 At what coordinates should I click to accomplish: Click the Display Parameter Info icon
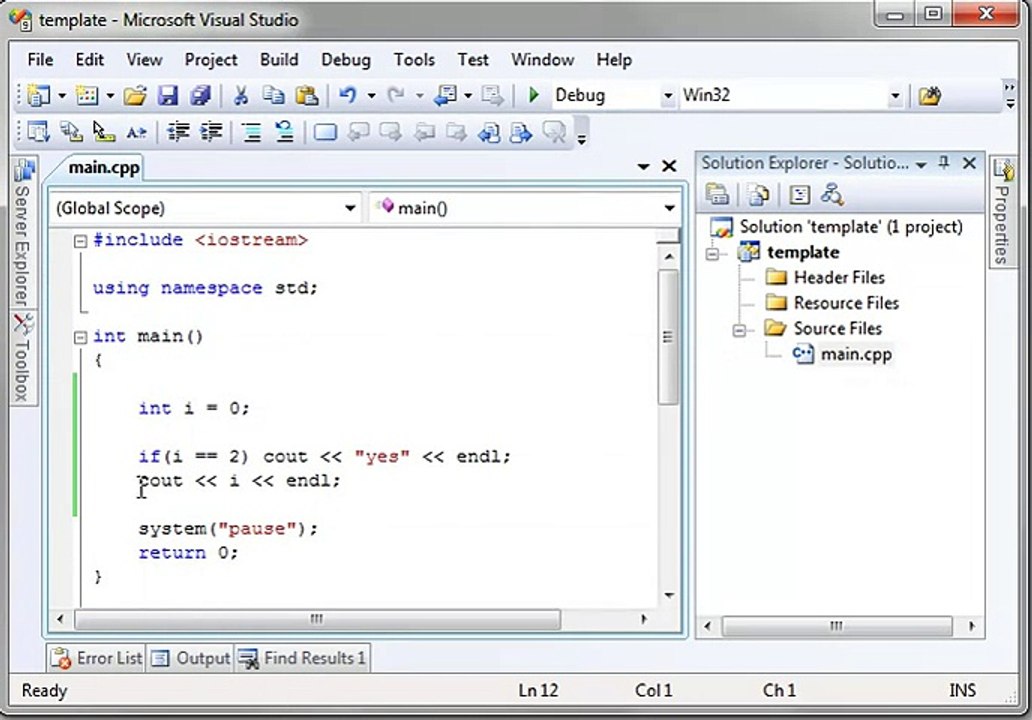tap(71, 132)
